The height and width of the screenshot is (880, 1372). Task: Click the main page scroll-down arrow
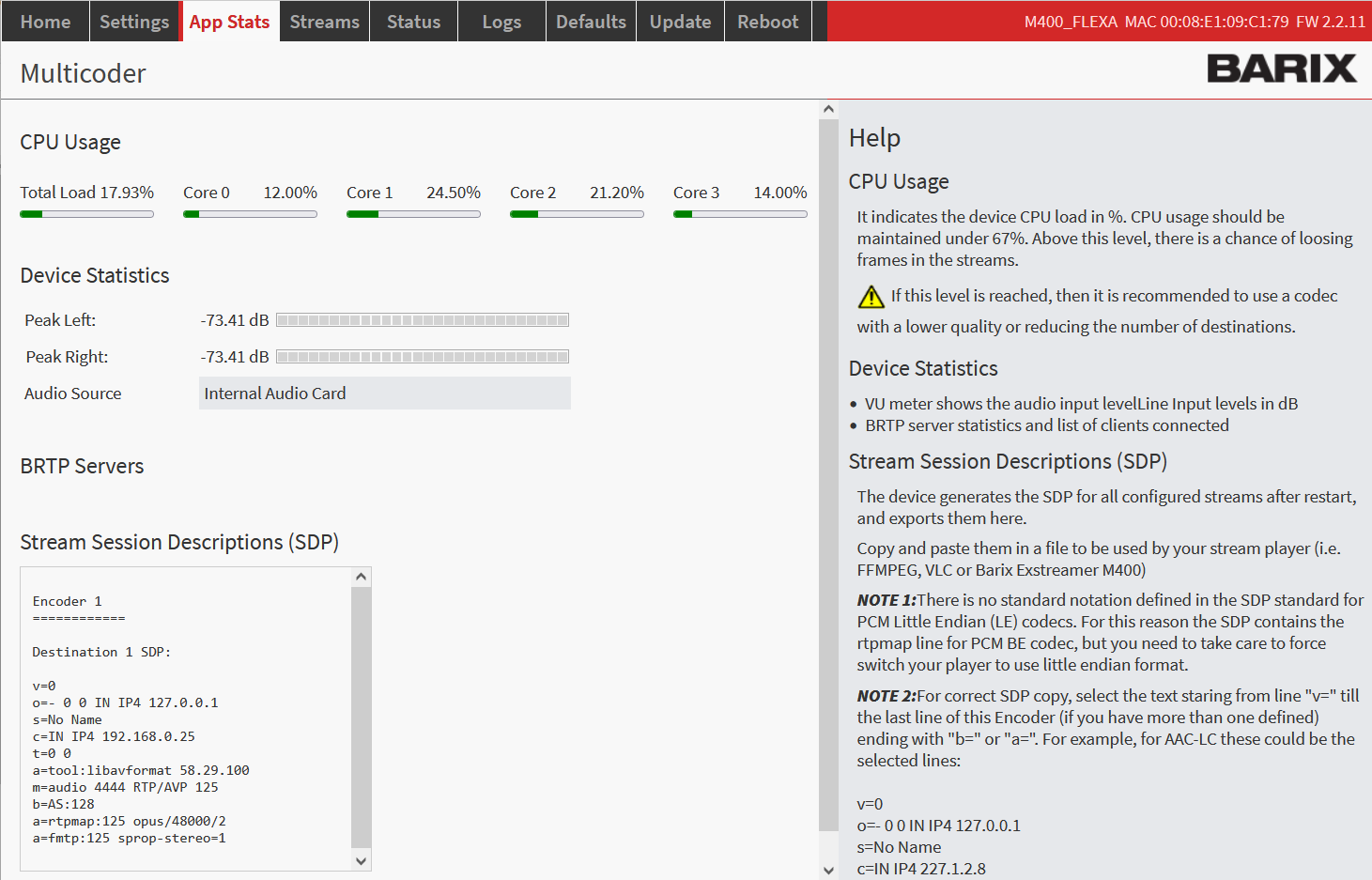(828, 870)
